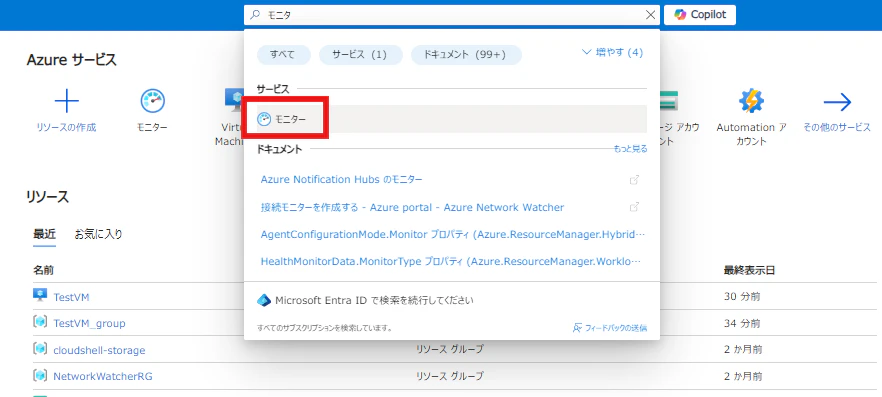Open the Automation アカウント gear icon
The width and height of the screenshot is (882, 397).
click(x=751, y=102)
